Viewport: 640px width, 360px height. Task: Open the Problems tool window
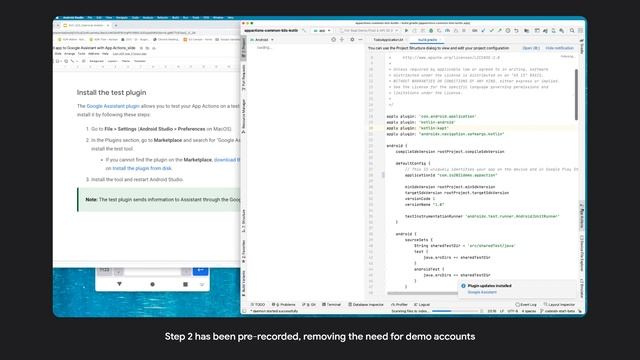point(283,304)
